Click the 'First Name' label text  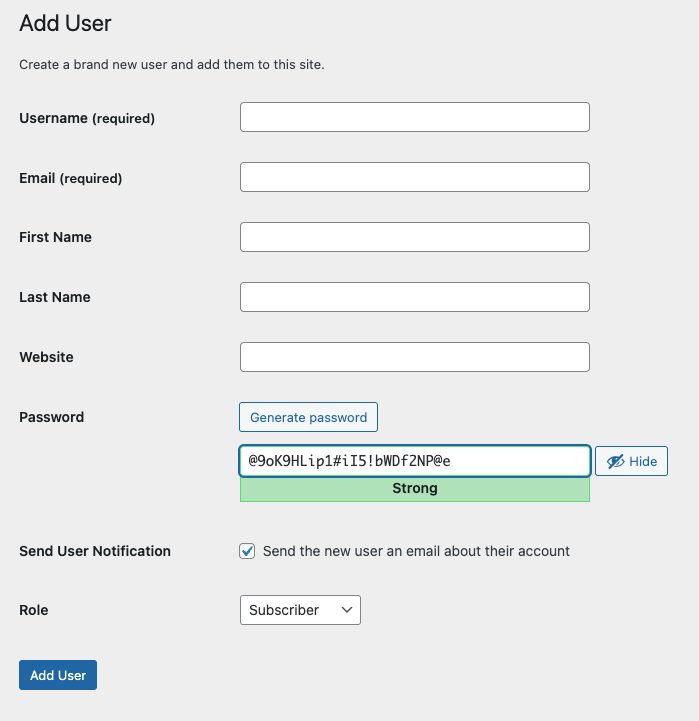pos(56,237)
